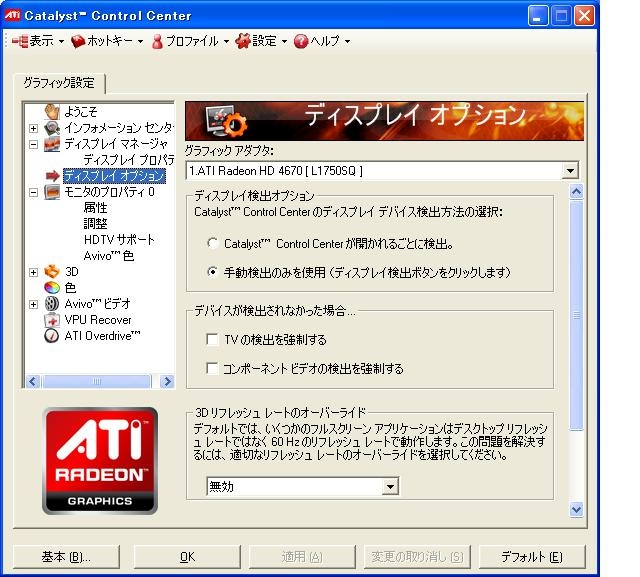Click the ATI Overdrive gauge icon
This screenshot has height=577, width=640.
click(x=52, y=335)
